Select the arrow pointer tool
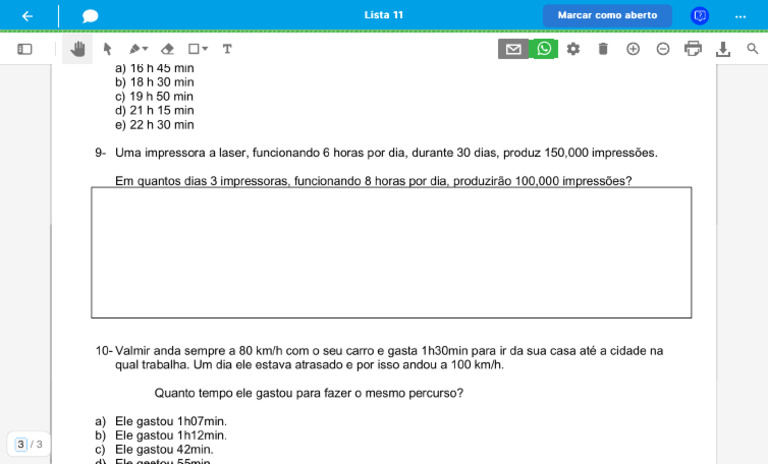 (x=107, y=49)
